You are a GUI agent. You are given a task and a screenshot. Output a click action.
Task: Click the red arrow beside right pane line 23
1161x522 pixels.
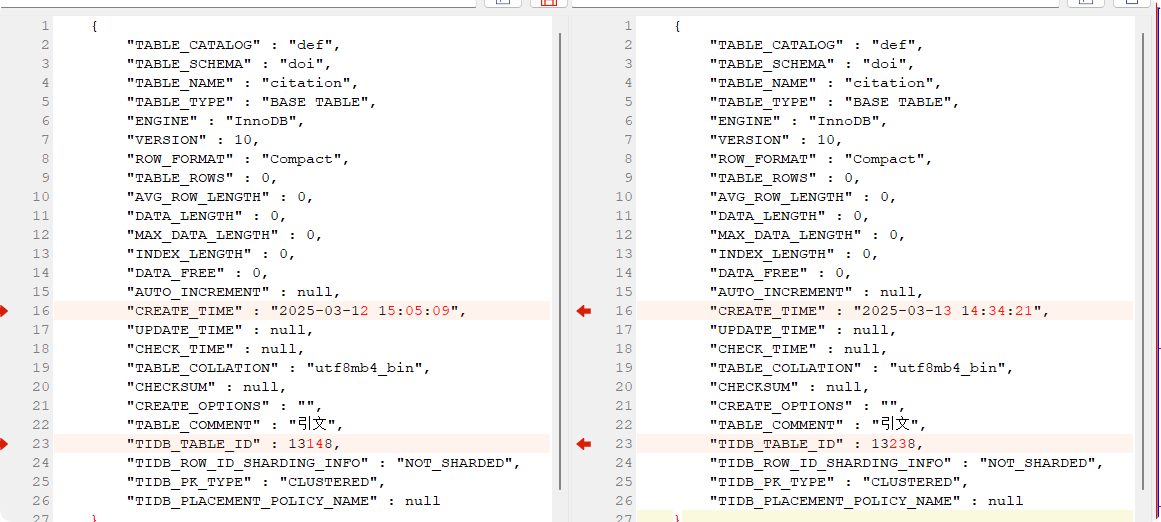(584, 444)
